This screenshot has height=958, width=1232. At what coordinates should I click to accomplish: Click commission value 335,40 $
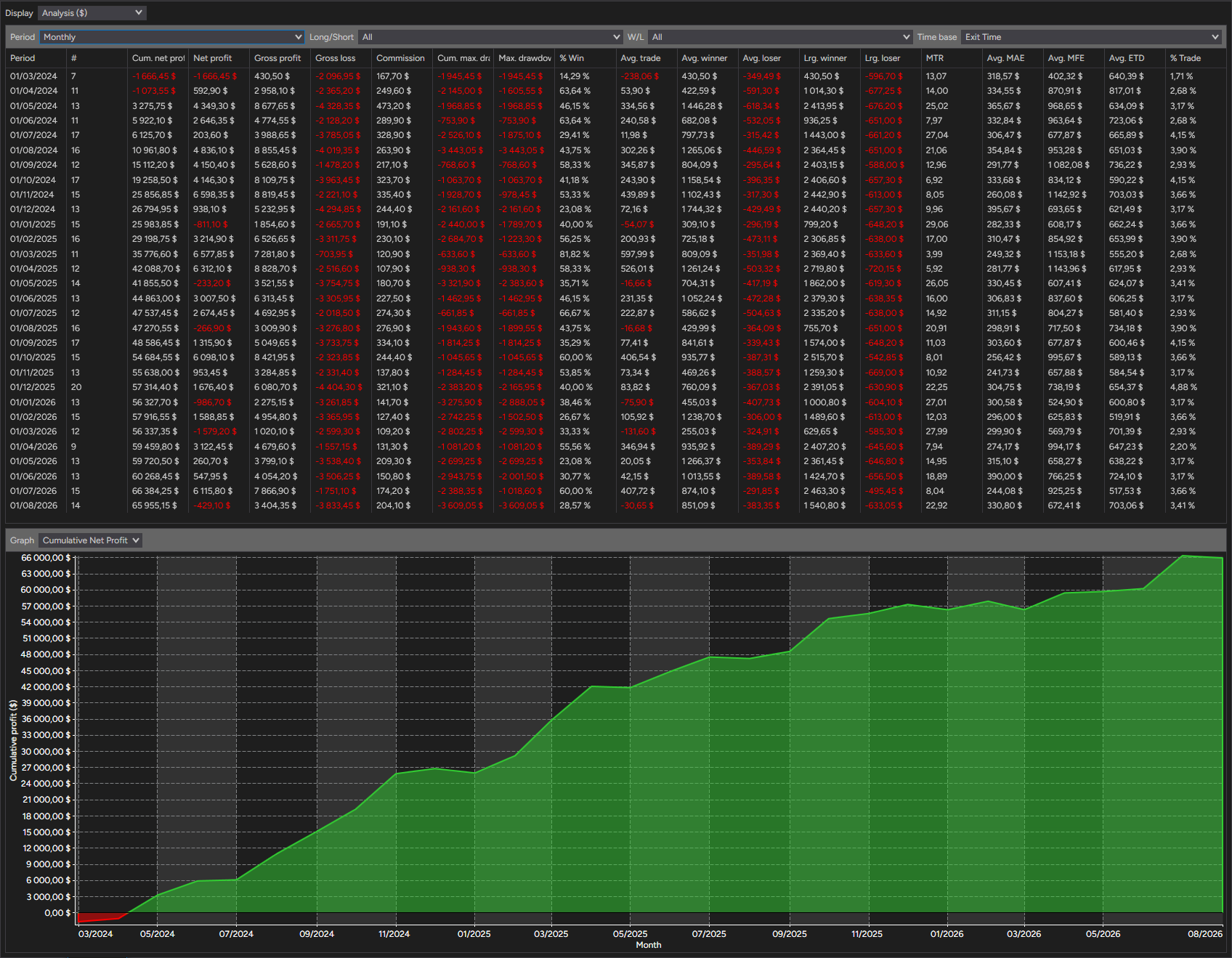point(393,195)
